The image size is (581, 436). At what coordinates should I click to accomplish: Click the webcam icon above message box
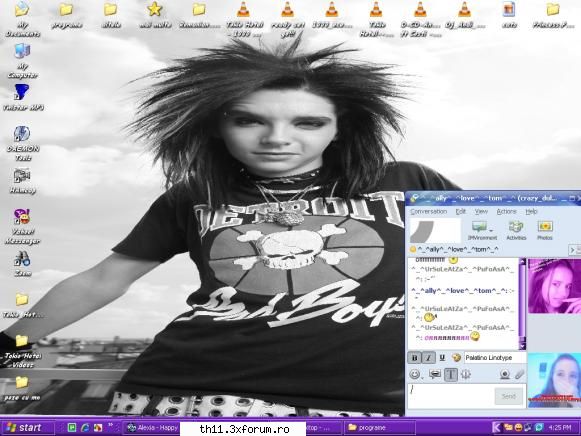pyautogui.click(x=504, y=374)
